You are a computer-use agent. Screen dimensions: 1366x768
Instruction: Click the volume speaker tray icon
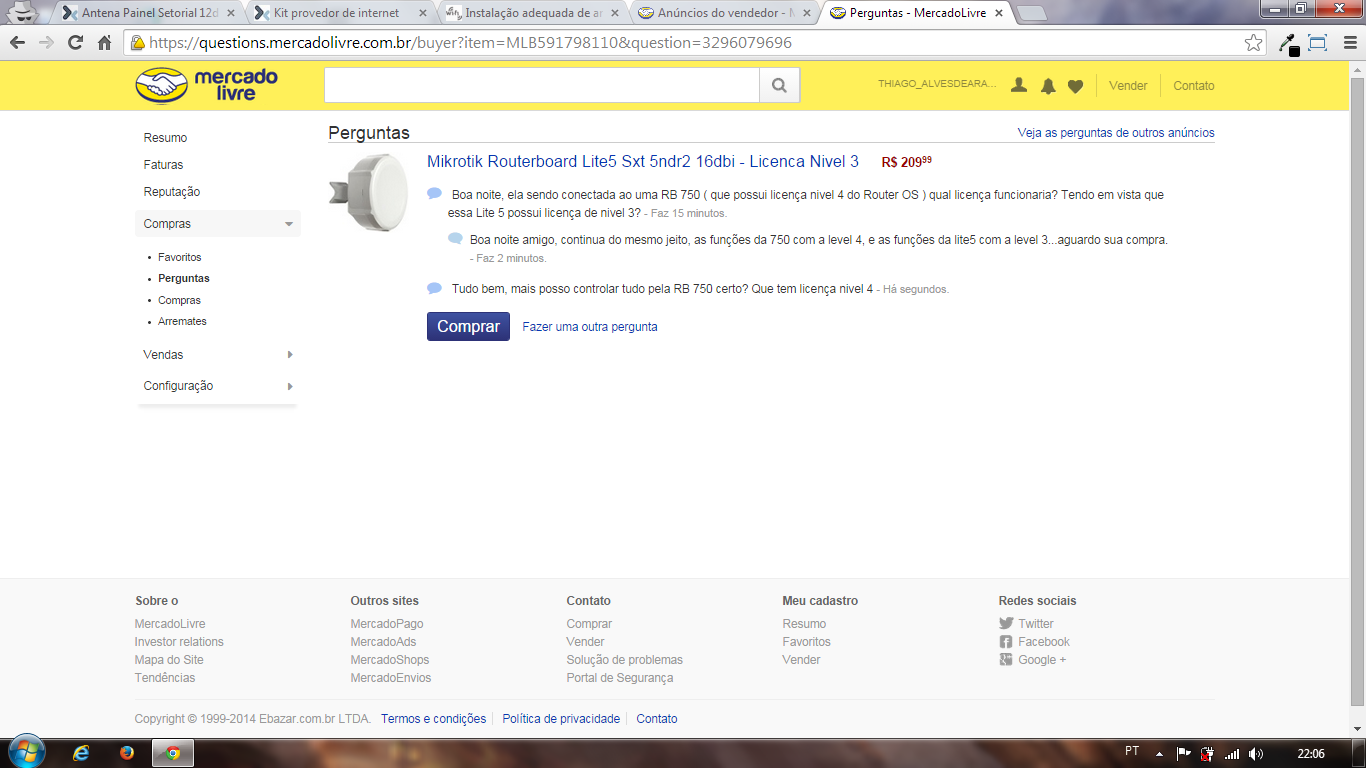(x=1256, y=754)
